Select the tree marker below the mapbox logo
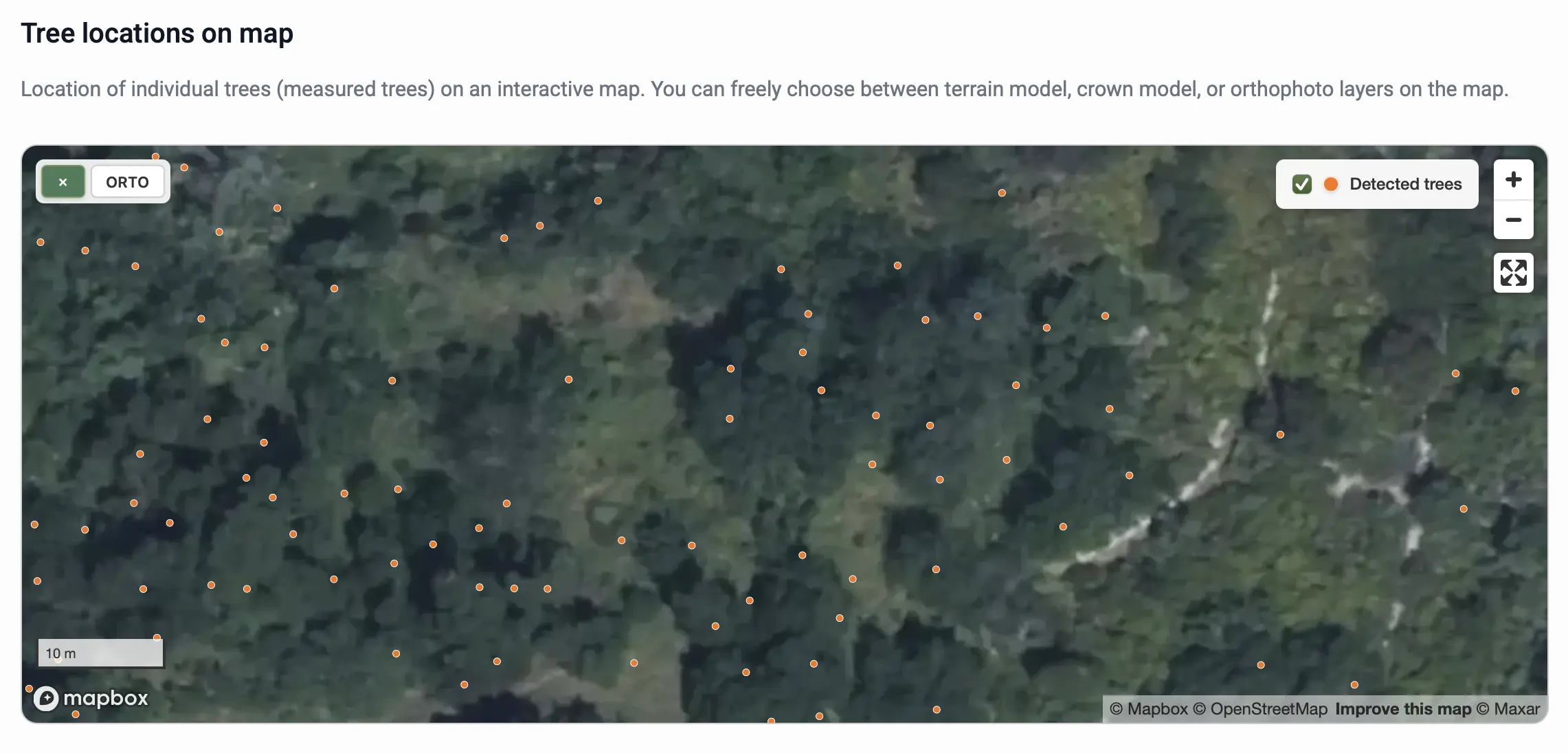The height and width of the screenshot is (753, 1568). pyautogui.click(x=76, y=715)
